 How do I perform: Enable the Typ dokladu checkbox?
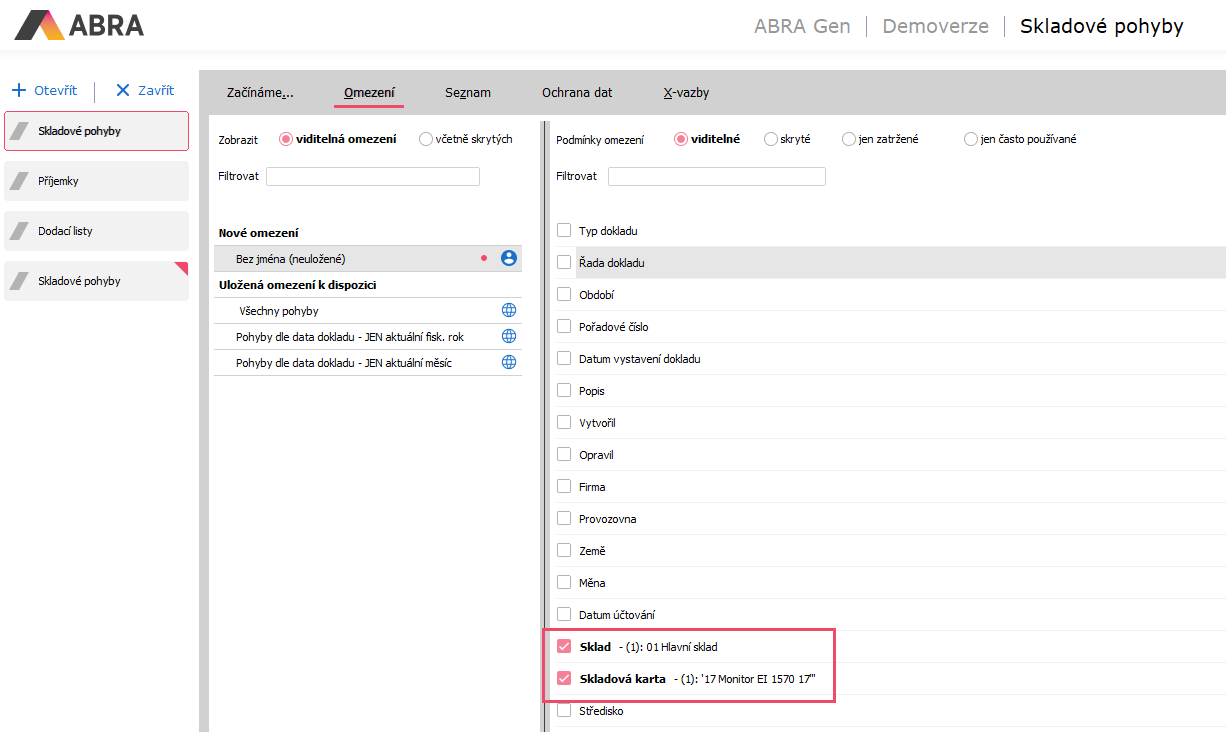click(564, 231)
